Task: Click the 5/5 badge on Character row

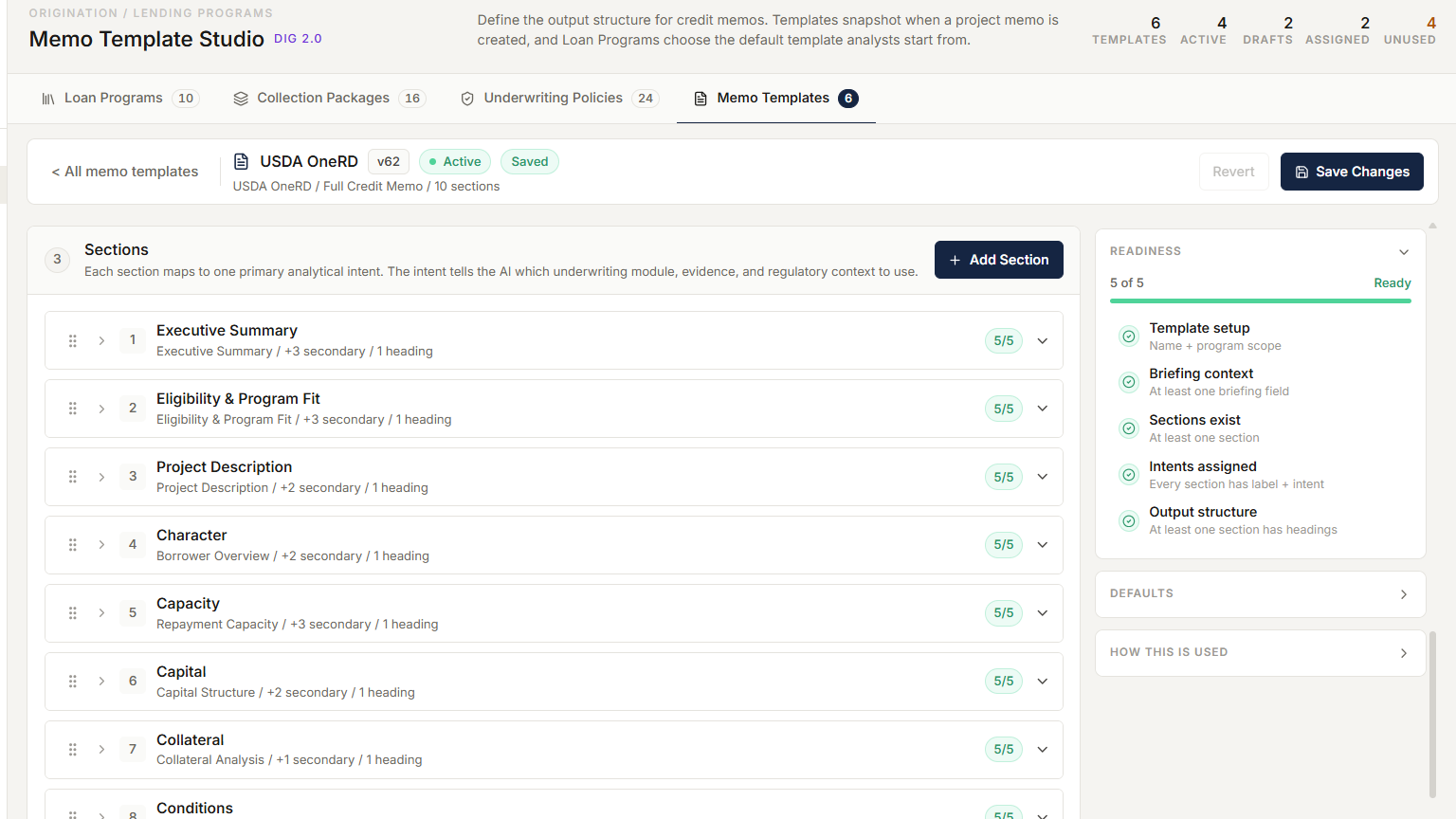Action: pyautogui.click(x=1004, y=544)
